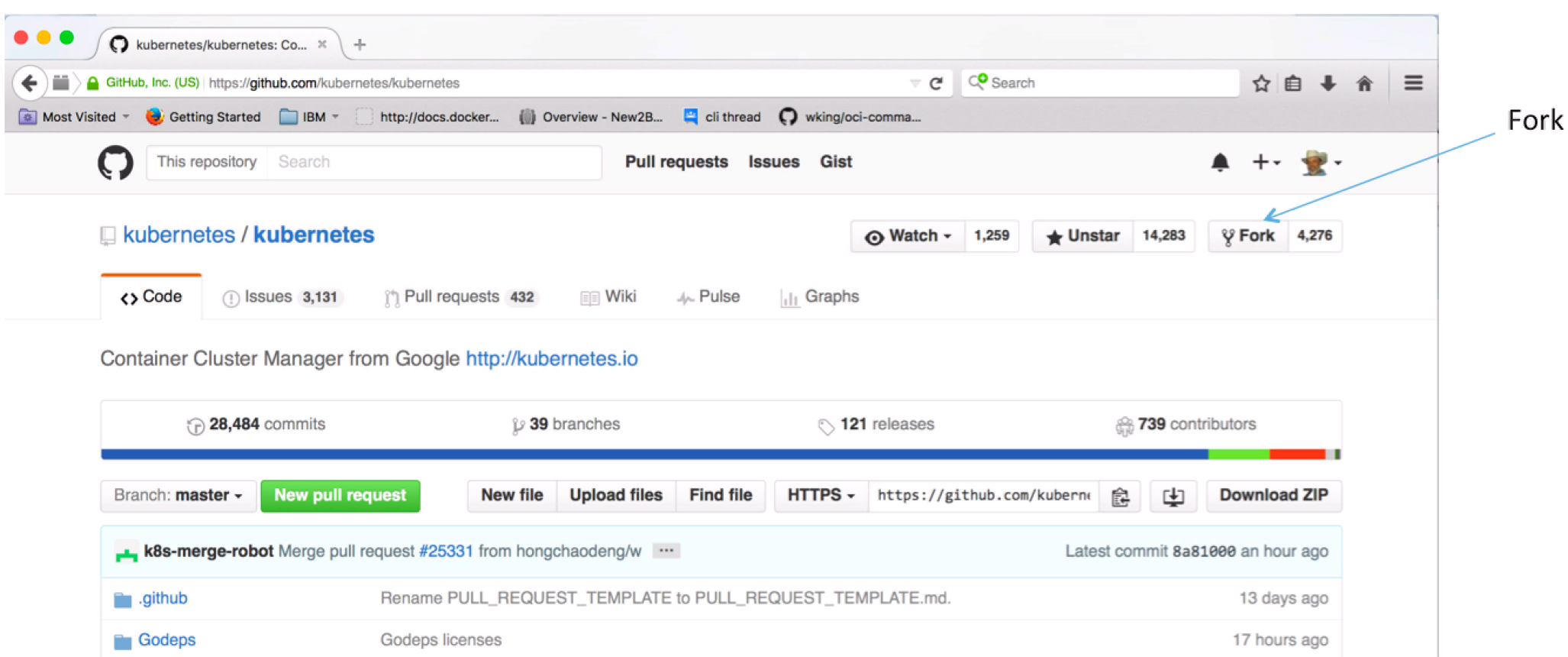Click the This repository search field
1568x657 pixels.
click(373, 162)
